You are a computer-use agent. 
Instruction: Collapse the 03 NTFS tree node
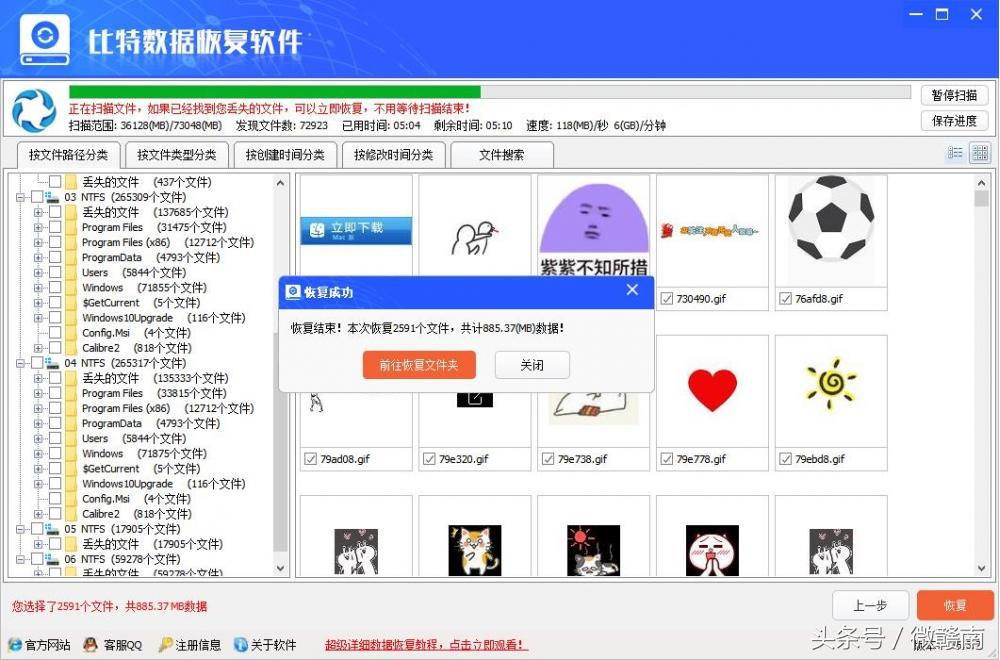[20, 197]
